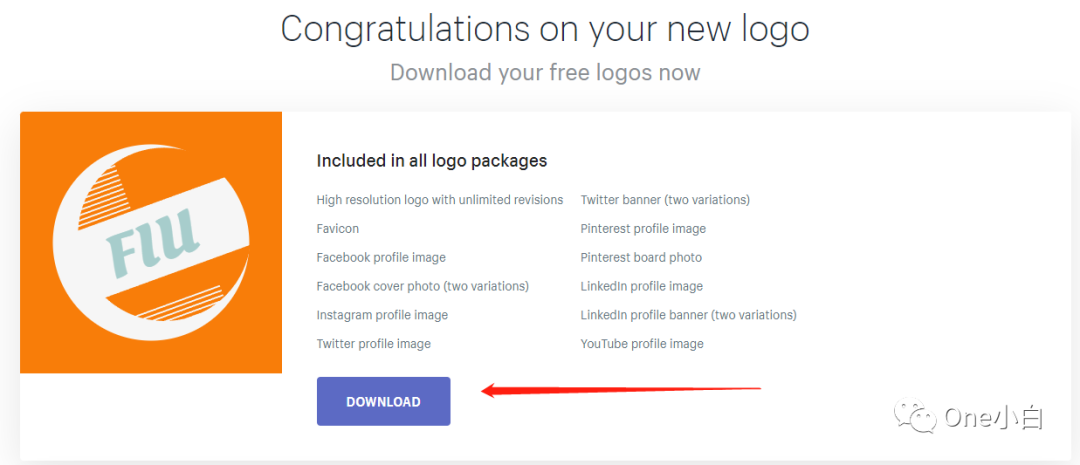Select 'Facebook profile image' item

click(381, 258)
